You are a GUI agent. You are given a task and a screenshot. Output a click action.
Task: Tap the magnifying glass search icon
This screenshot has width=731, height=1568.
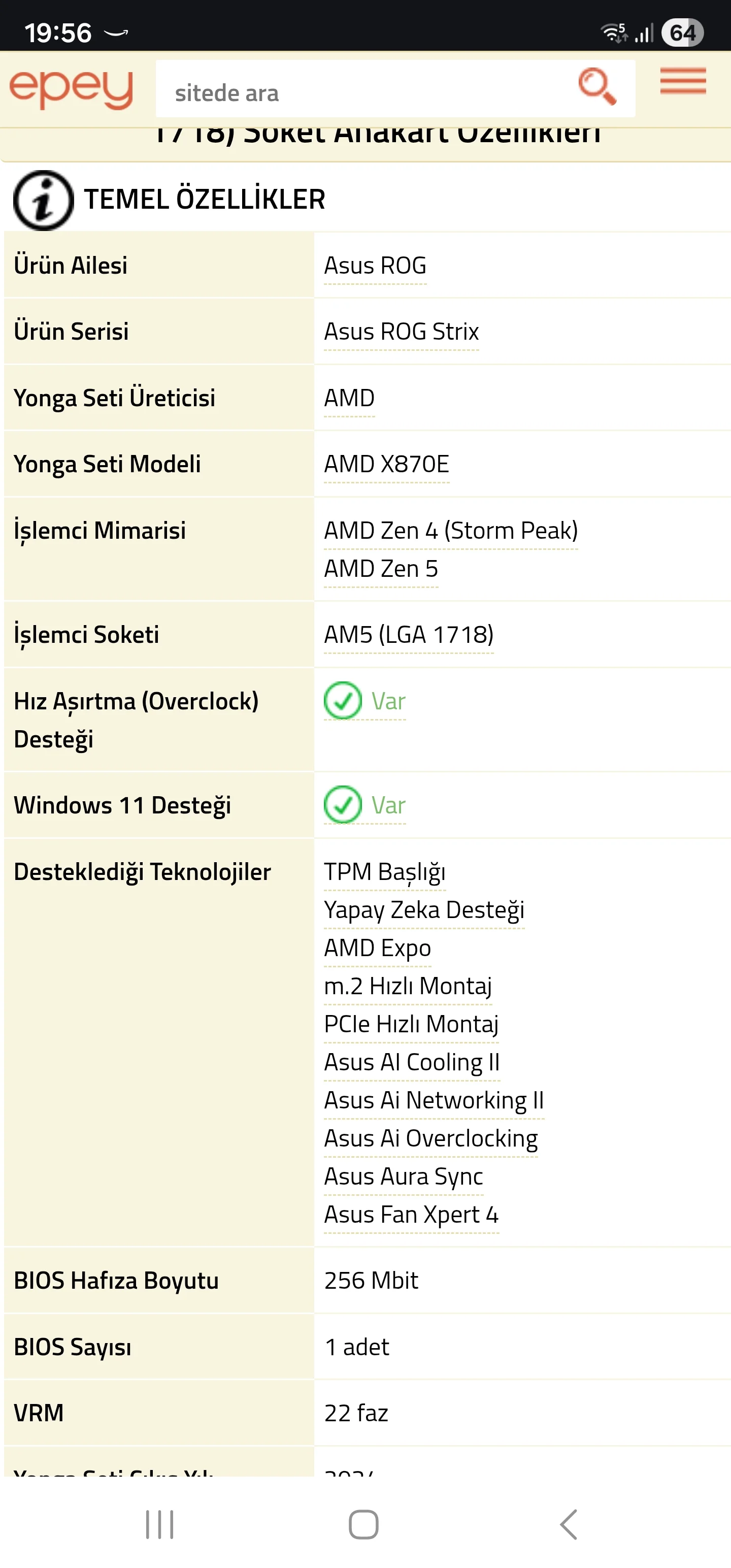pyautogui.click(x=596, y=86)
